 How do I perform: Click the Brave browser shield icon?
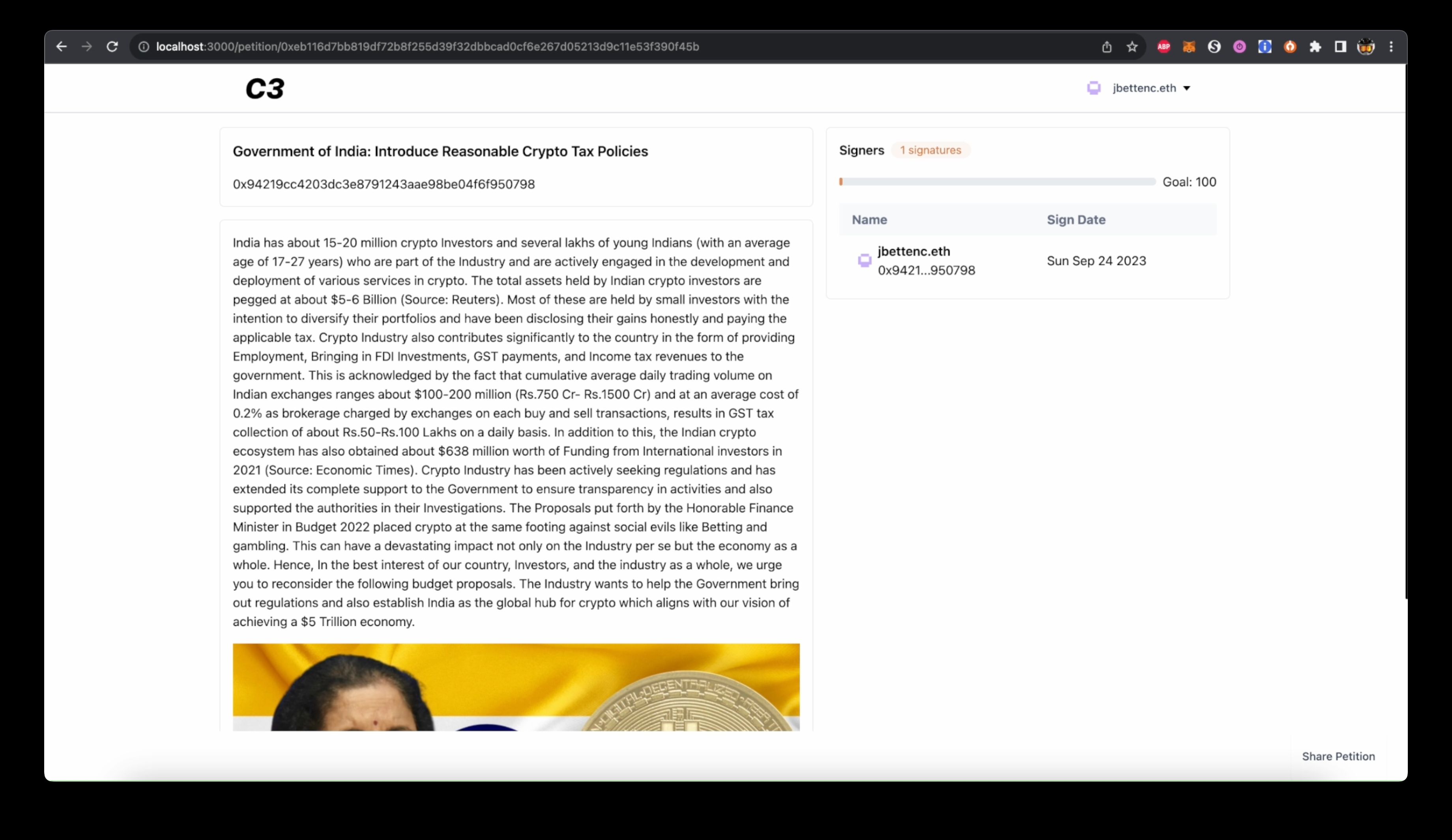click(1289, 46)
